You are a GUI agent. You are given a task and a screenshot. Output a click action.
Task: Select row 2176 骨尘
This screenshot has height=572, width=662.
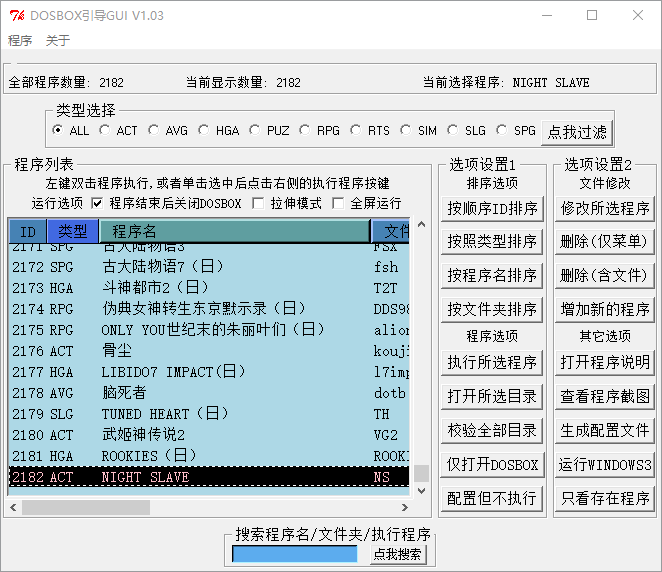click(x=209, y=351)
